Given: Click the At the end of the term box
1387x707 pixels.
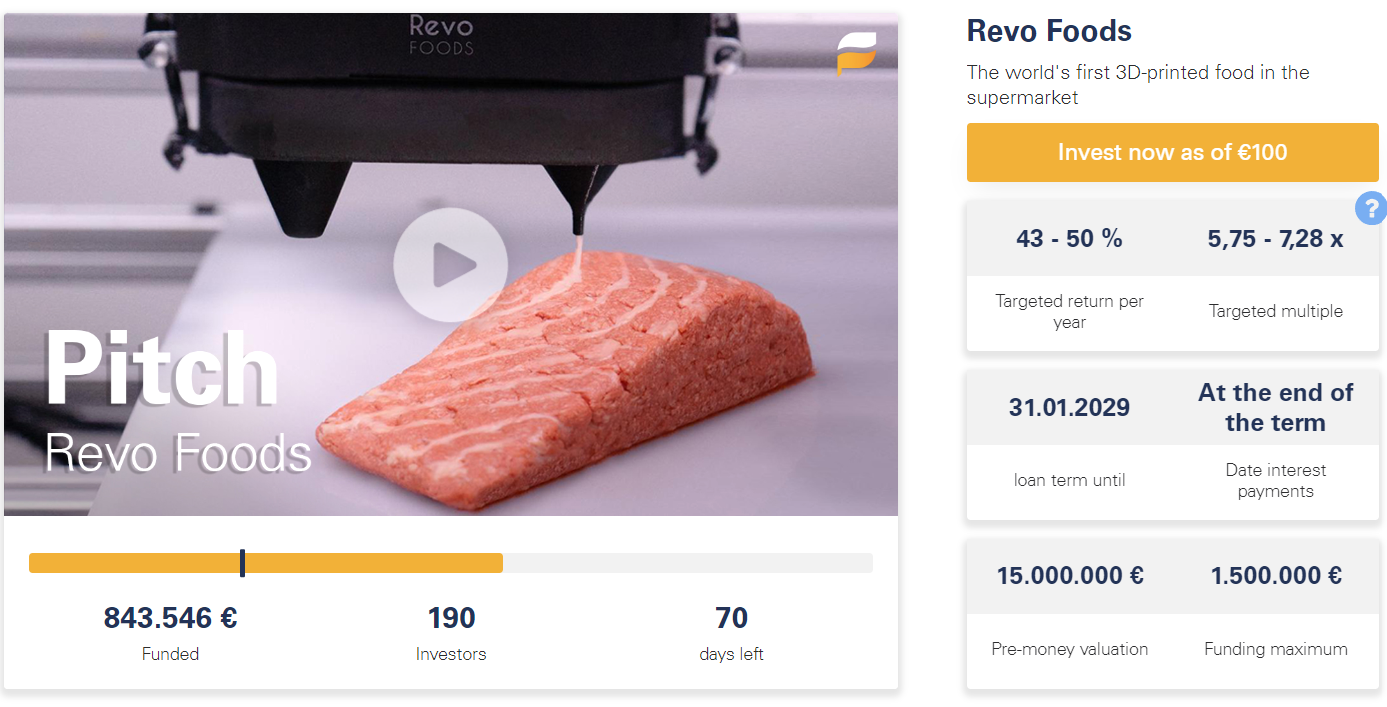Looking at the screenshot, I should (1275, 407).
